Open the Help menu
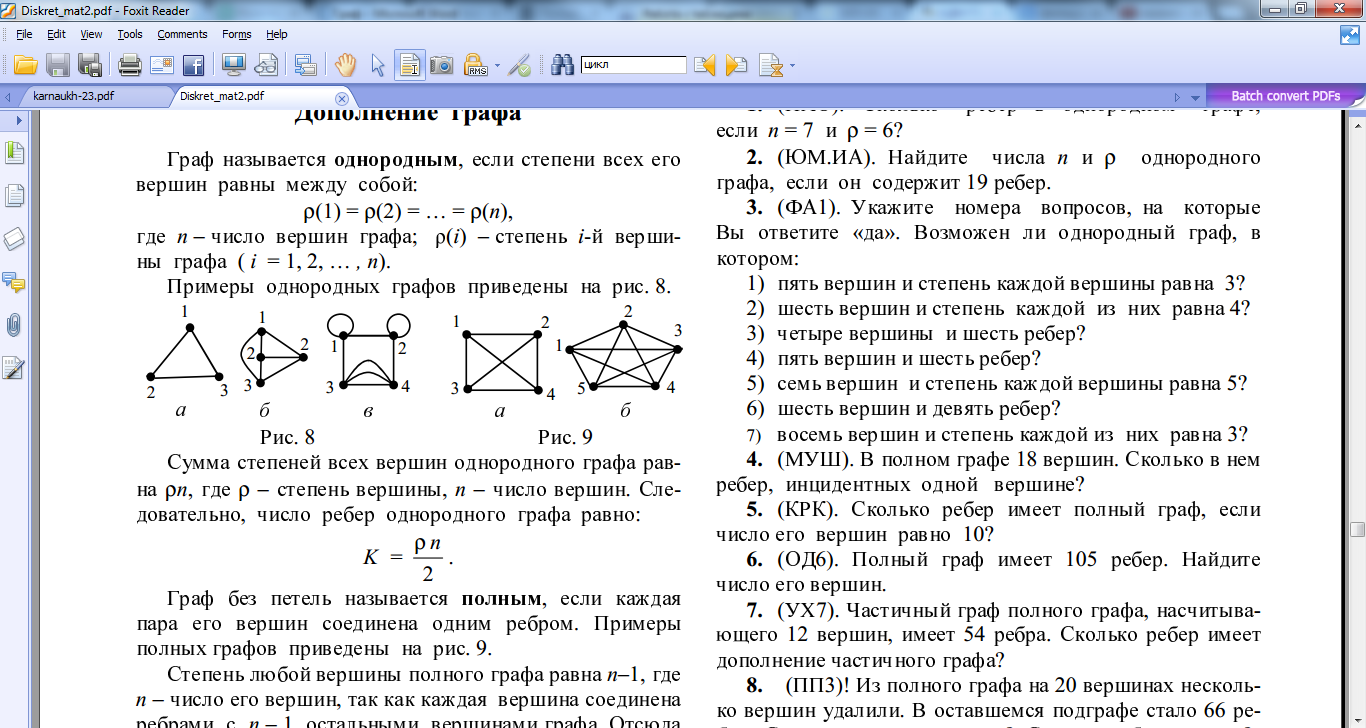1366x728 pixels. 277,34
